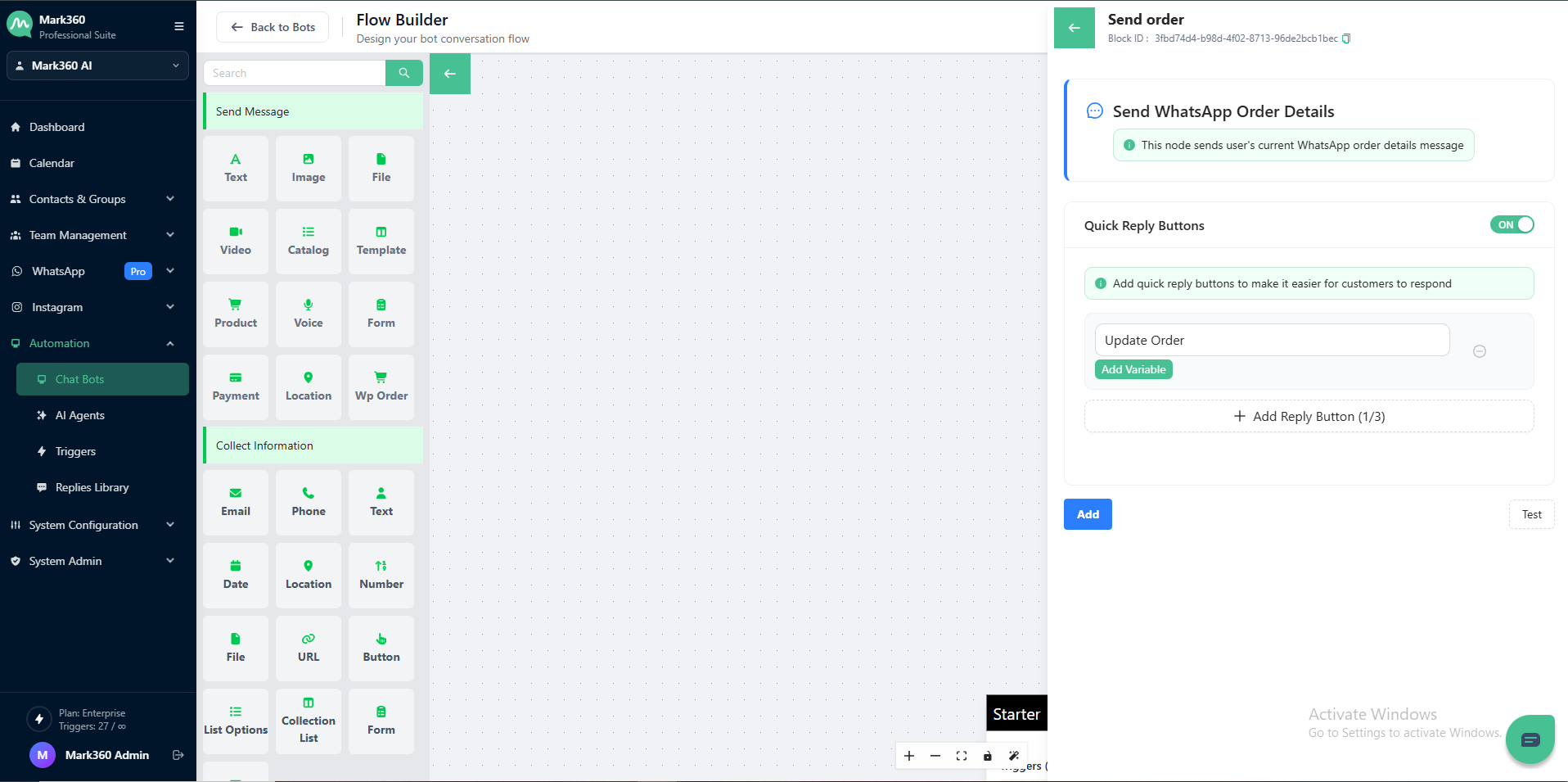Collapse the node palette with green arrow
This screenshot has width=1568, height=782.
(x=449, y=74)
